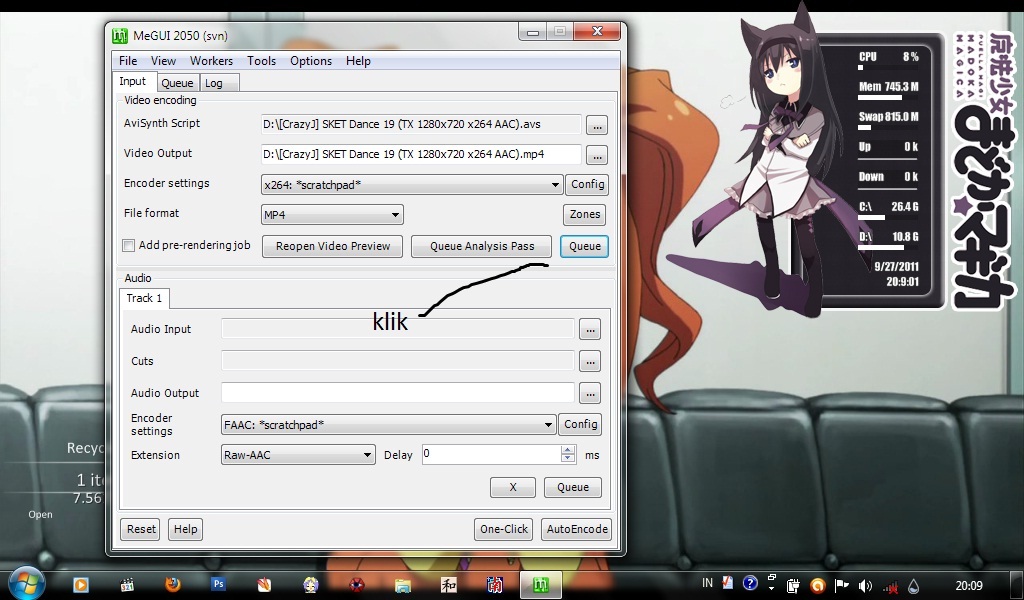
Task: Open Zones settings
Action: [584, 214]
